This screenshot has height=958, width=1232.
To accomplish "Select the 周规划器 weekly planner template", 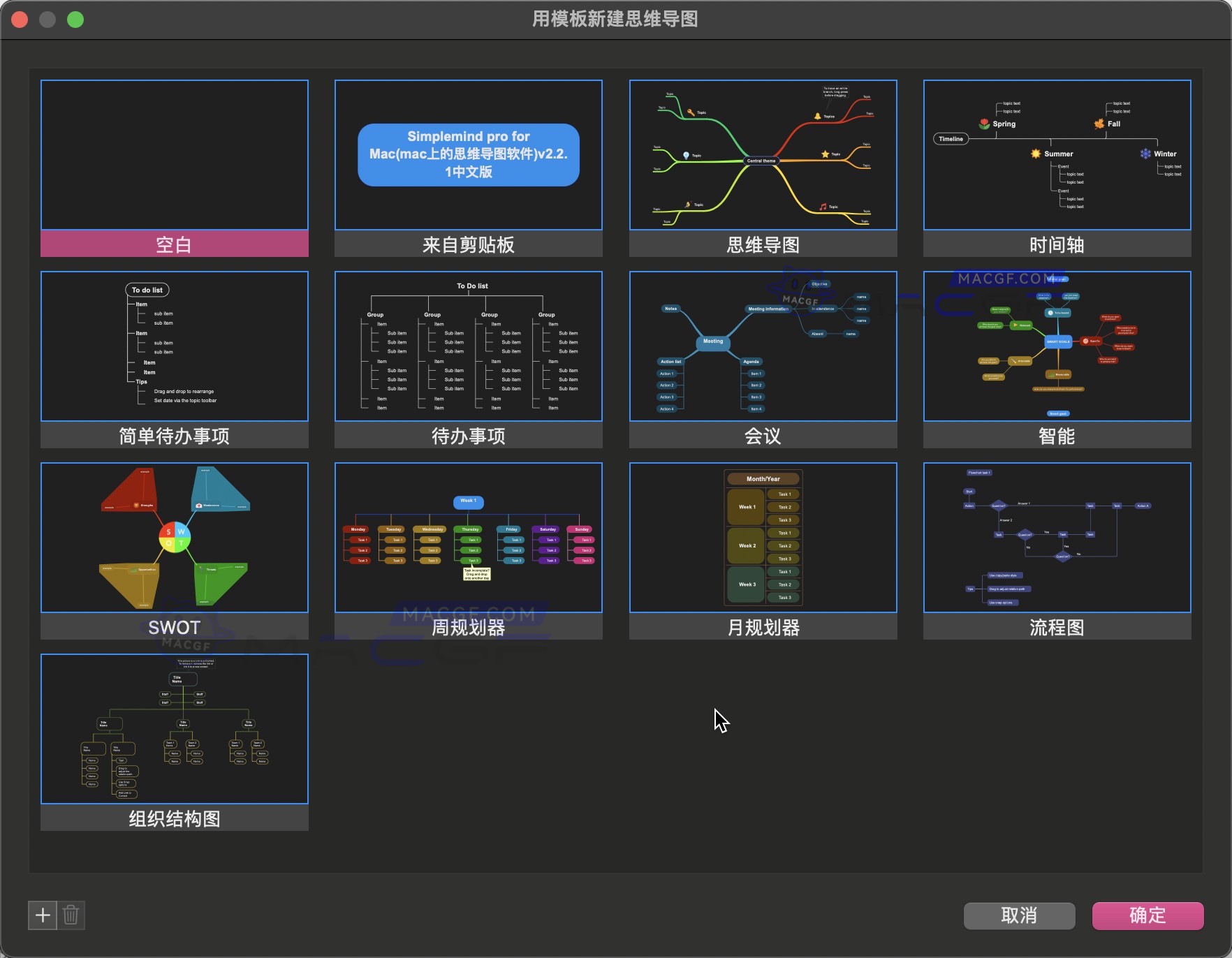I will pyautogui.click(x=467, y=538).
